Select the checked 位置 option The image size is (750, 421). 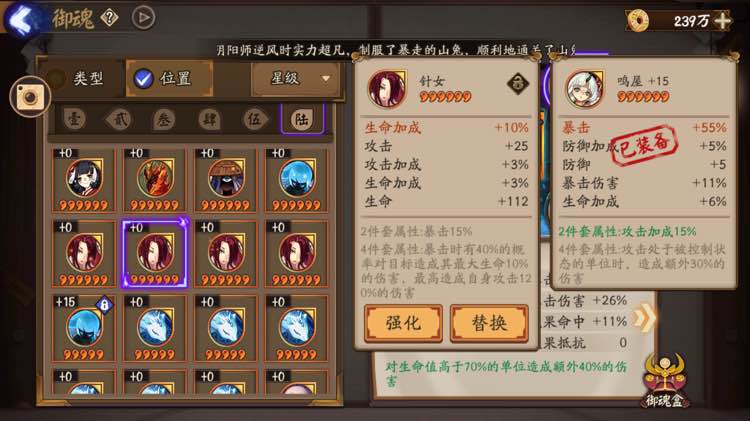169,78
